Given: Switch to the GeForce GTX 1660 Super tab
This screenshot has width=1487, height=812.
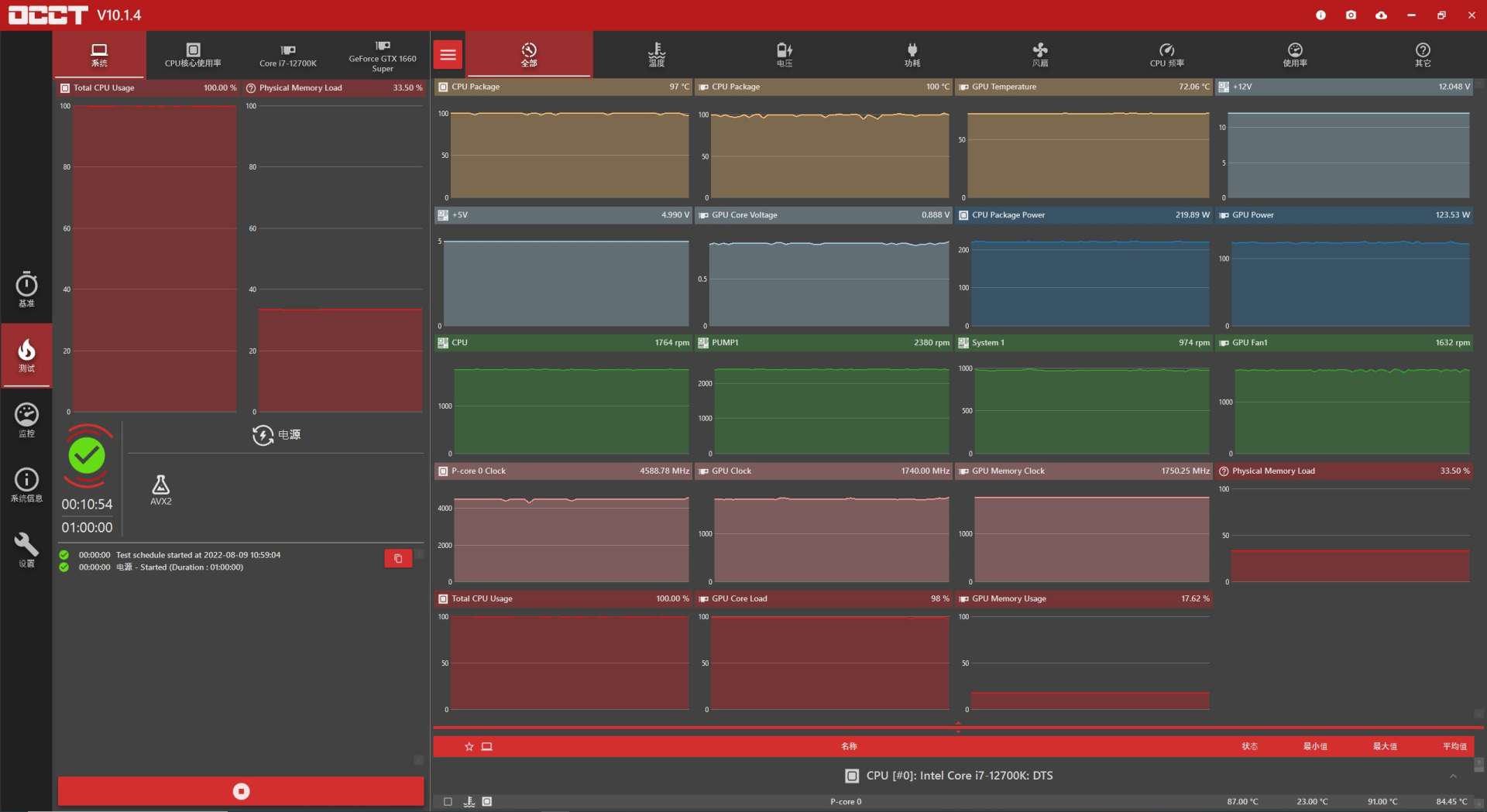Looking at the screenshot, I should (x=383, y=56).
